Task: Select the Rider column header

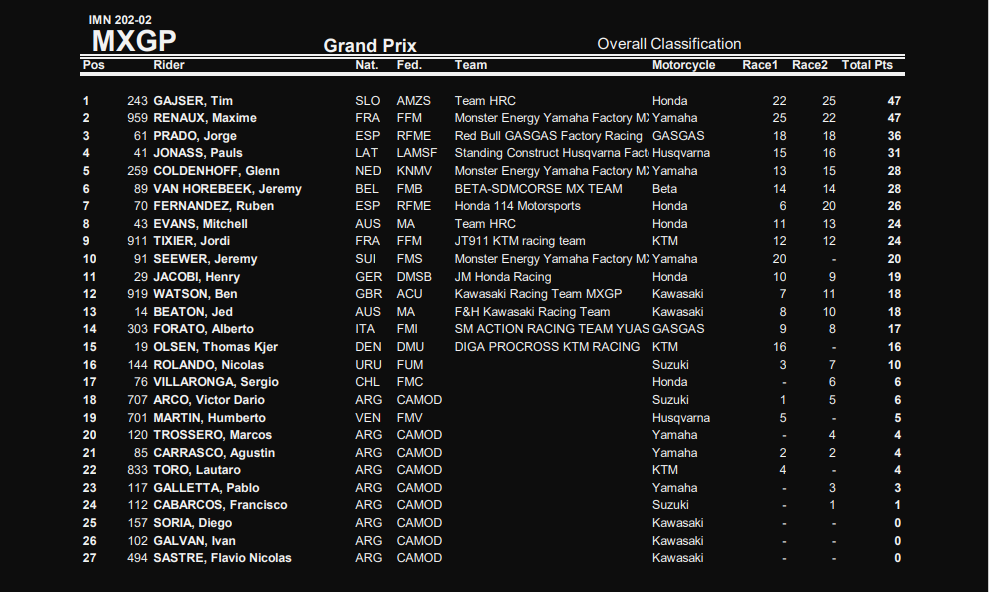Action: click(x=168, y=65)
